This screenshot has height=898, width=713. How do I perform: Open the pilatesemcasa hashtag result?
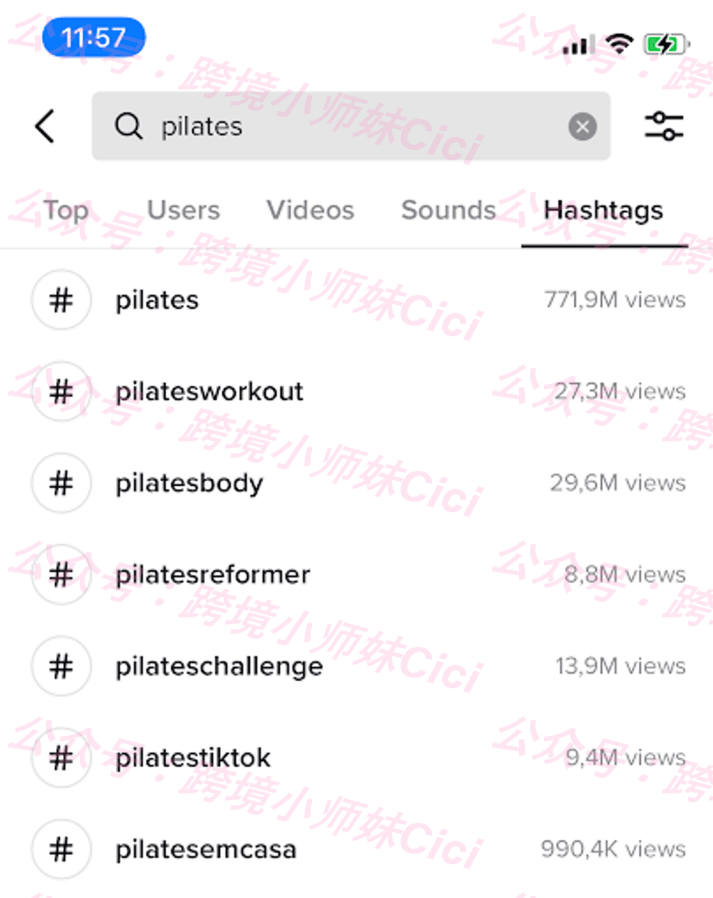pyautogui.click(x=356, y=849)
